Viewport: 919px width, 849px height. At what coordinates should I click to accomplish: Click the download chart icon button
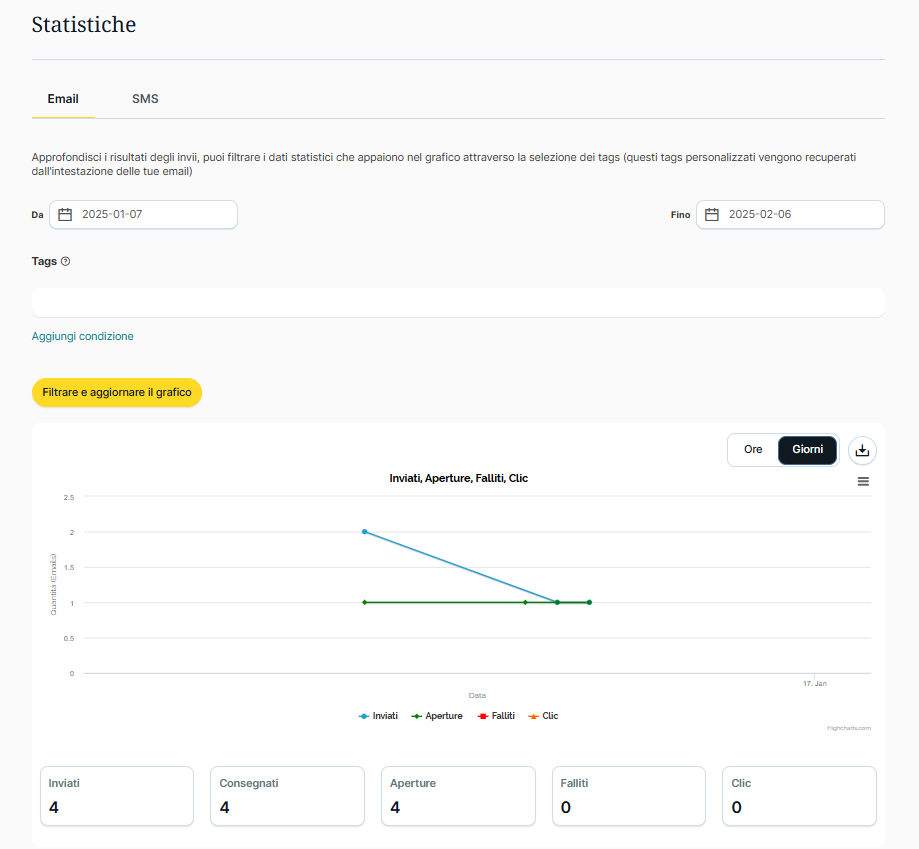point(862,451)
